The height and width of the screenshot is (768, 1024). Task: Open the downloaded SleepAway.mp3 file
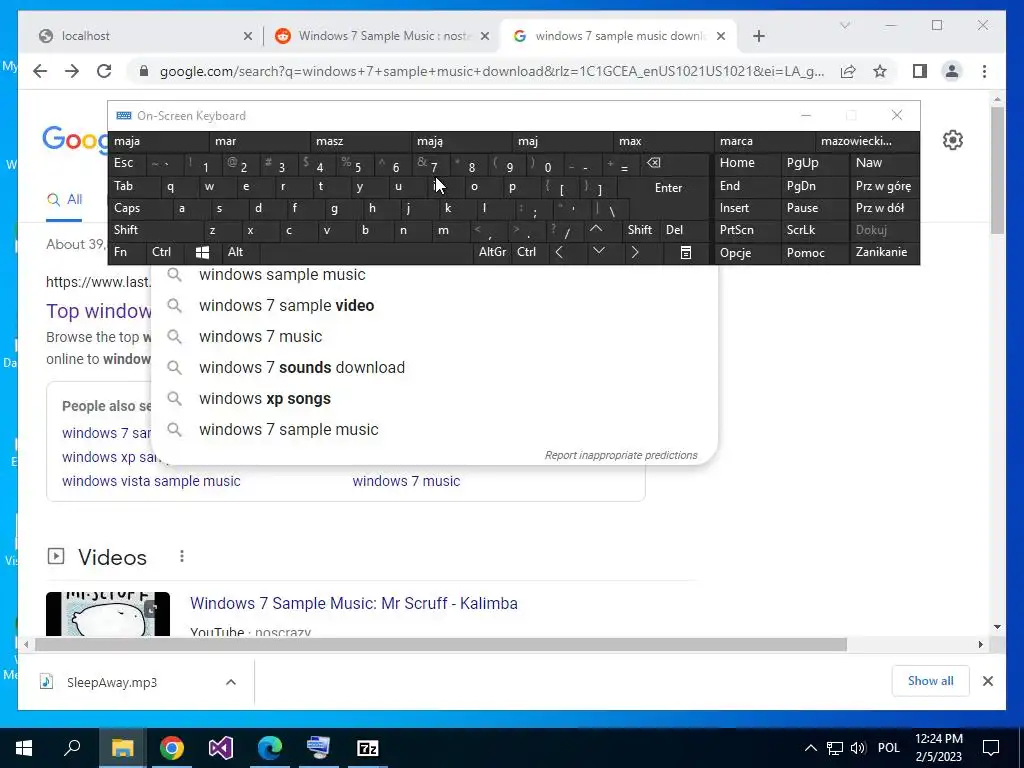pos(112,682)
